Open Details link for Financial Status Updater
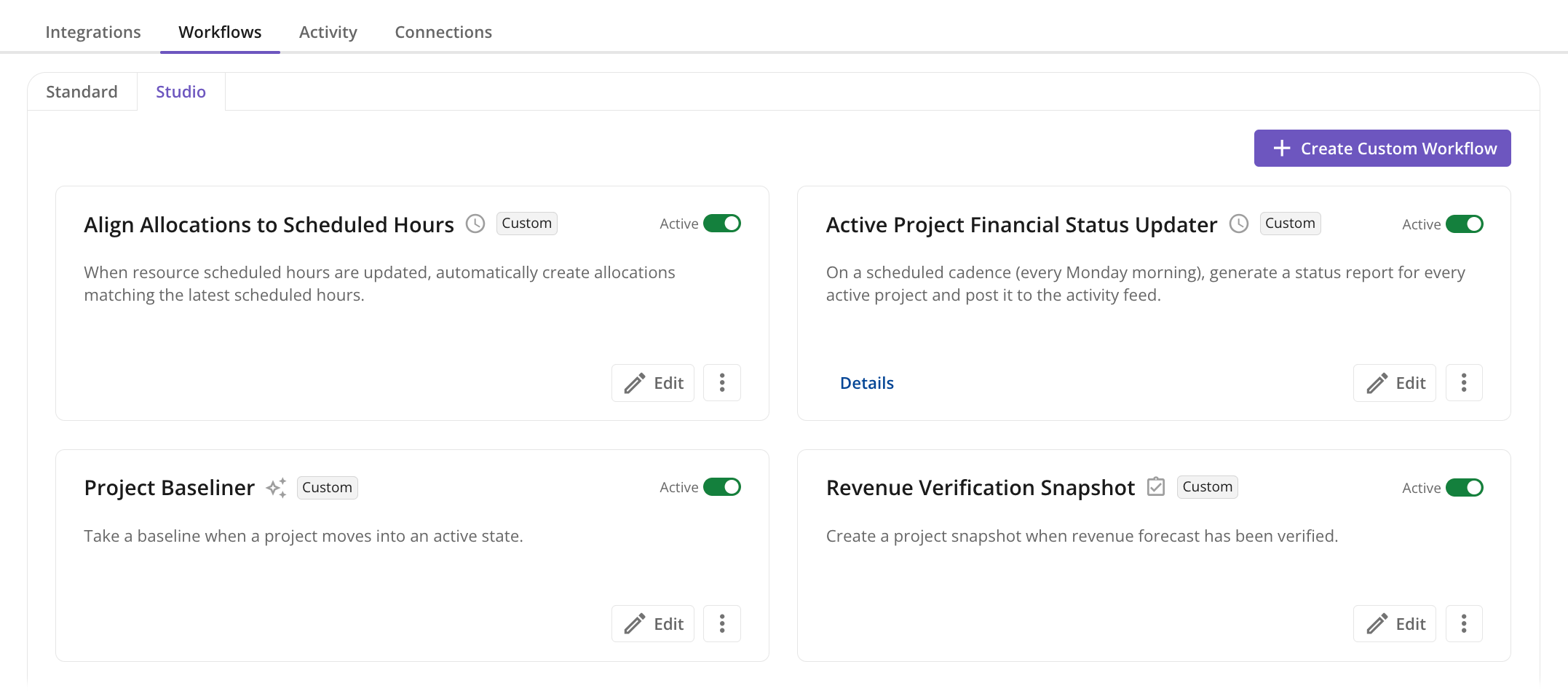 [866, 383]
